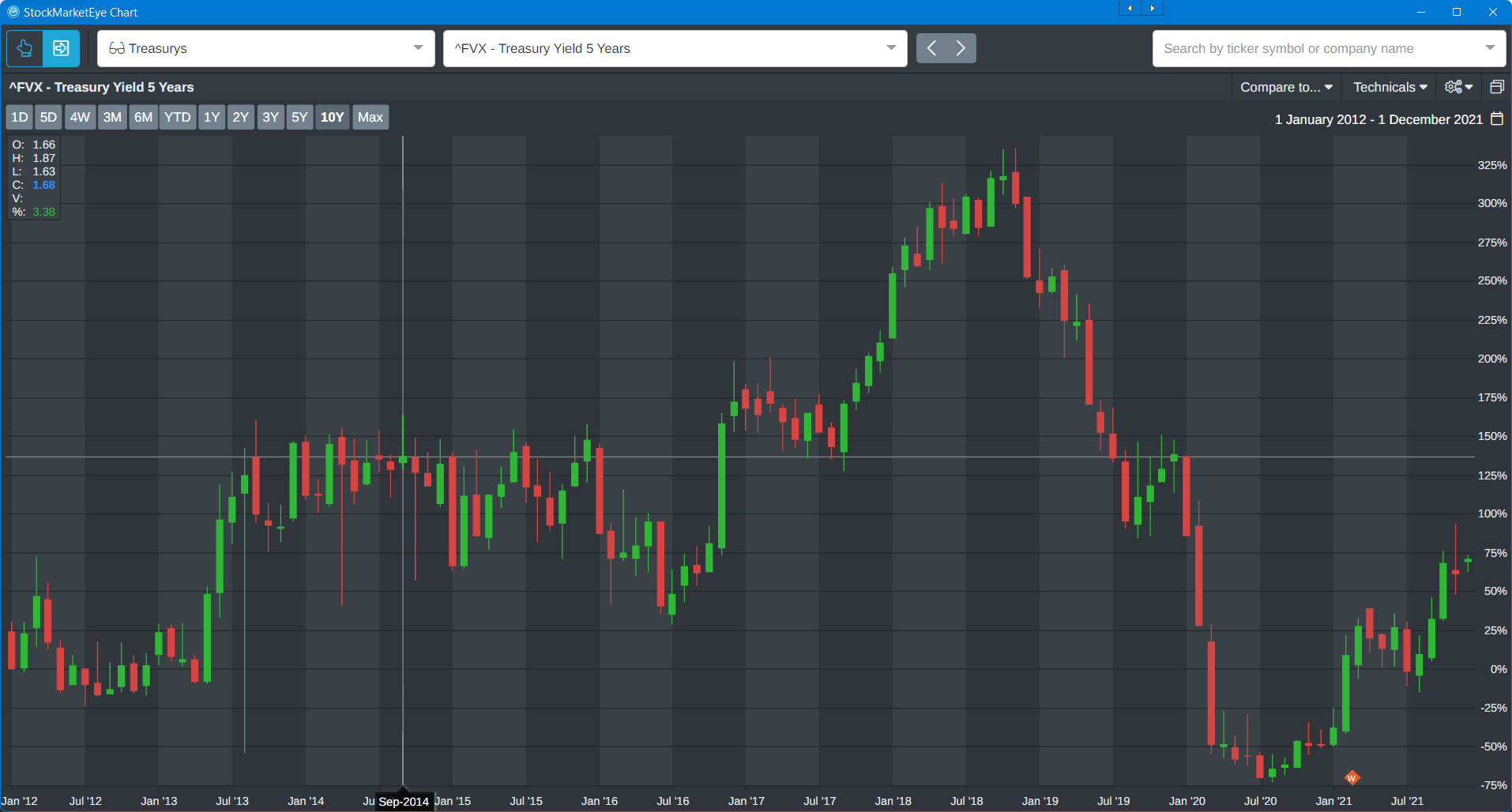Click the close value 1.68 in OHLC box
Screen dimensions: 1512x812
click(x=43, y=185)
